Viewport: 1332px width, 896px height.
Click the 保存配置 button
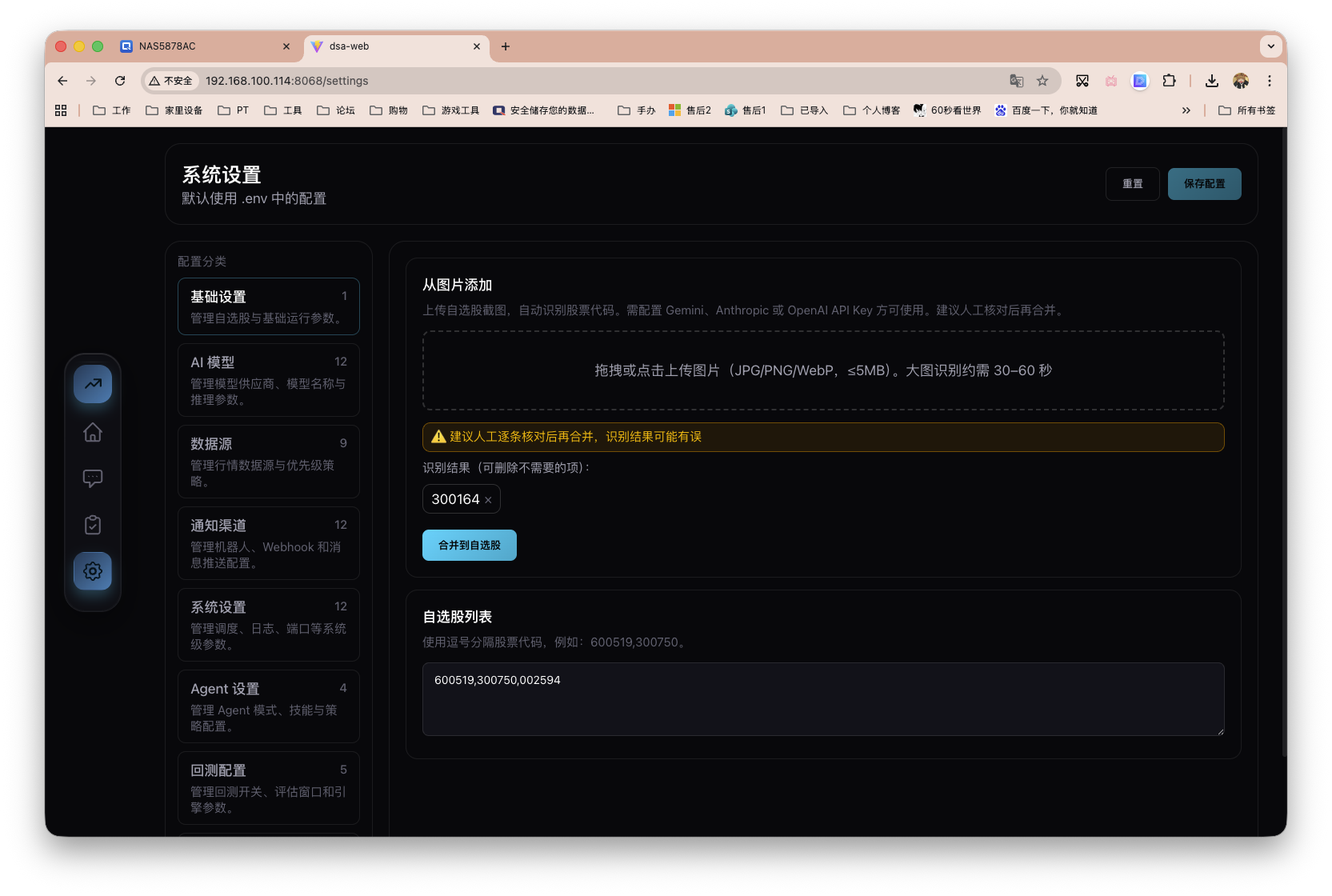click(1204, 183)
